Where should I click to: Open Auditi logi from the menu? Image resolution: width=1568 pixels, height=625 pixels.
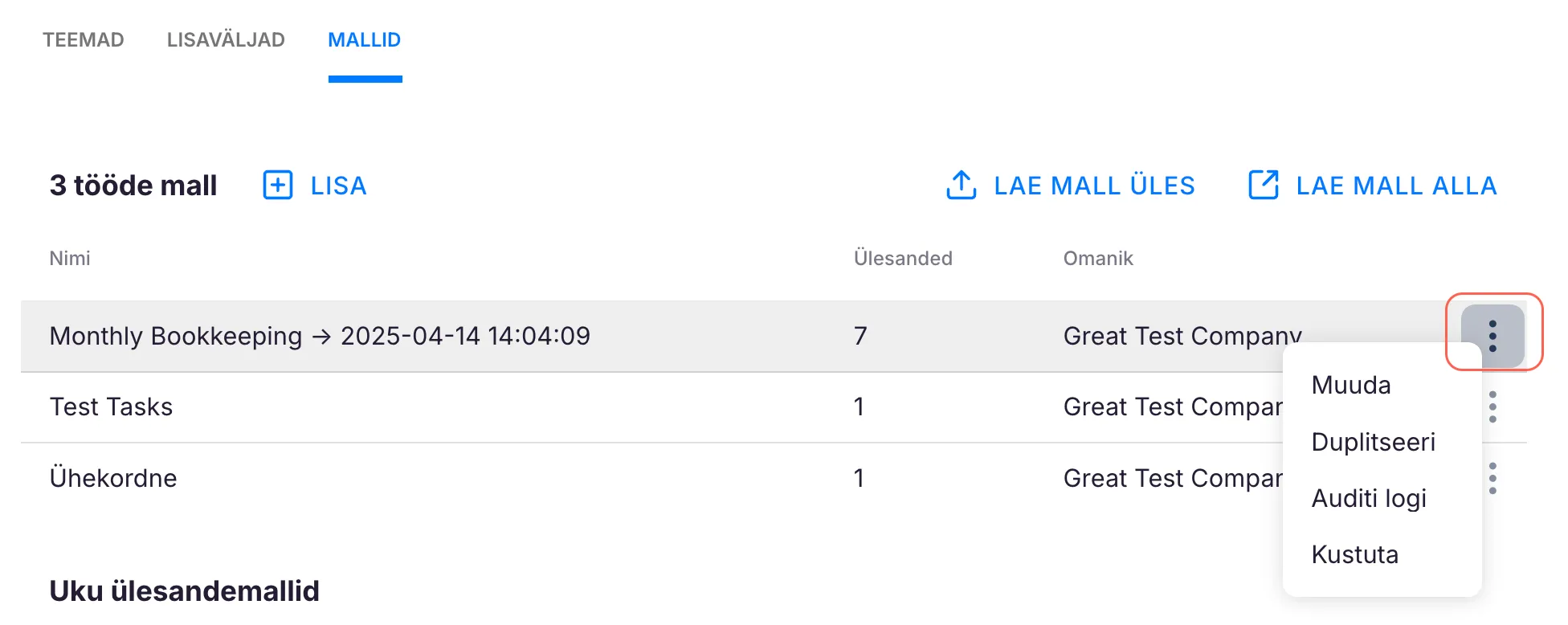(x=1369, y=499)
